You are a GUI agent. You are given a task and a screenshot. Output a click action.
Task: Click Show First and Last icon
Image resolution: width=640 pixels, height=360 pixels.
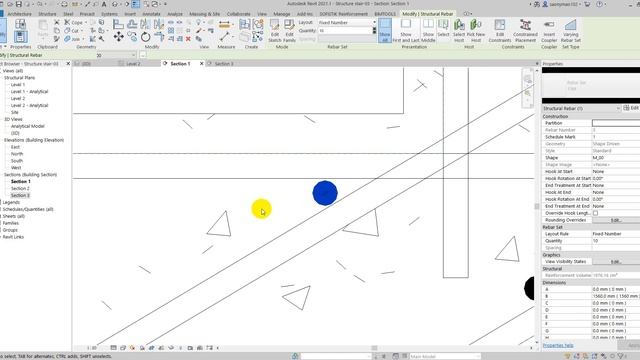406,31
